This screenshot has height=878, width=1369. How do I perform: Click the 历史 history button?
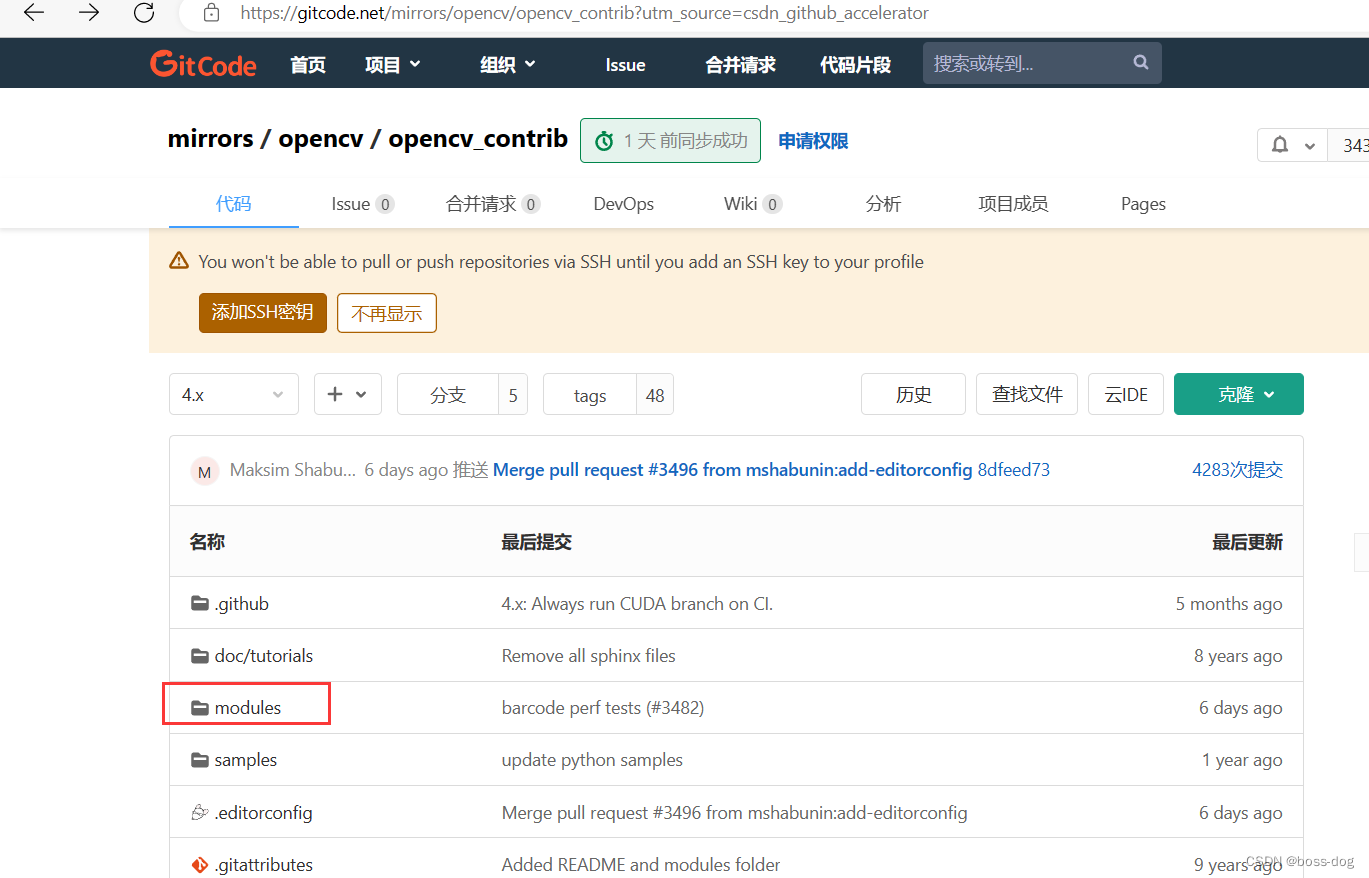(913, 394)
